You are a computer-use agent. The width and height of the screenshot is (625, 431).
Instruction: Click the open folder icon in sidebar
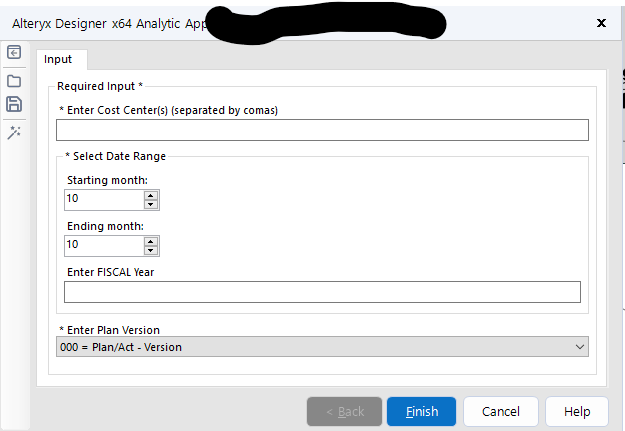pyautogui.click(x=14, y=80)
